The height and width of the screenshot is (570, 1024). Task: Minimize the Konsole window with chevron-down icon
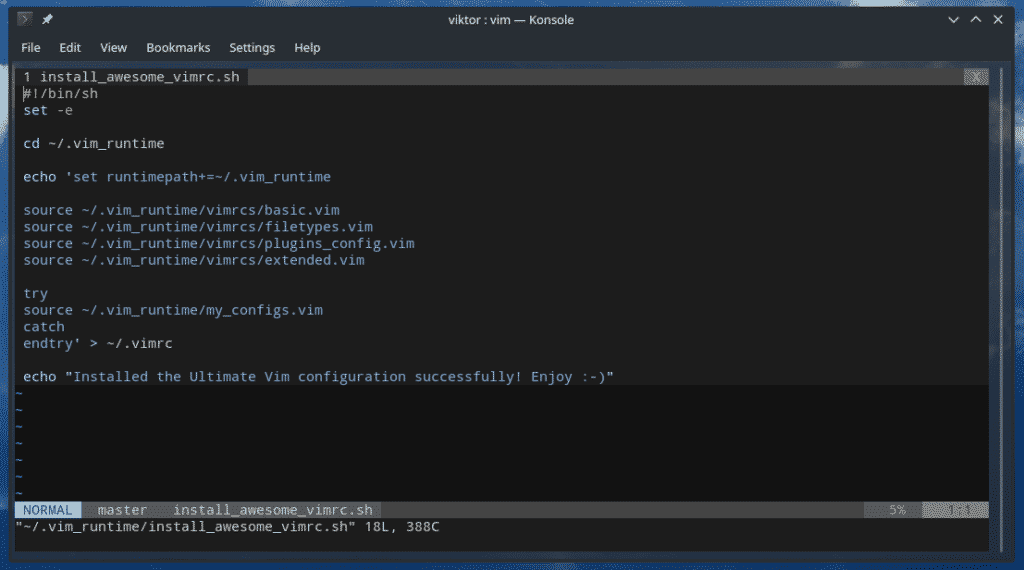click(953, 20)
